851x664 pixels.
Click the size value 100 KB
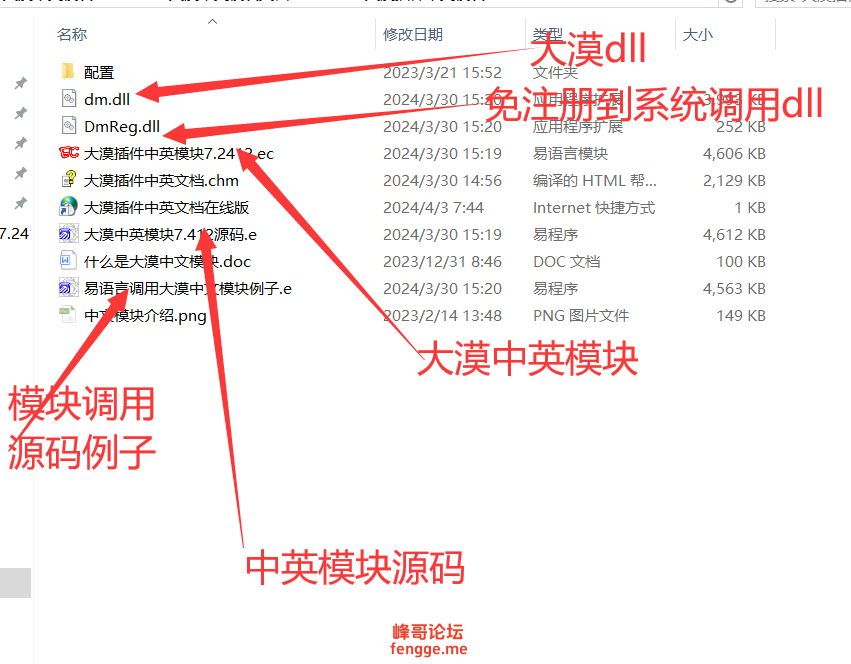(741, 262)
